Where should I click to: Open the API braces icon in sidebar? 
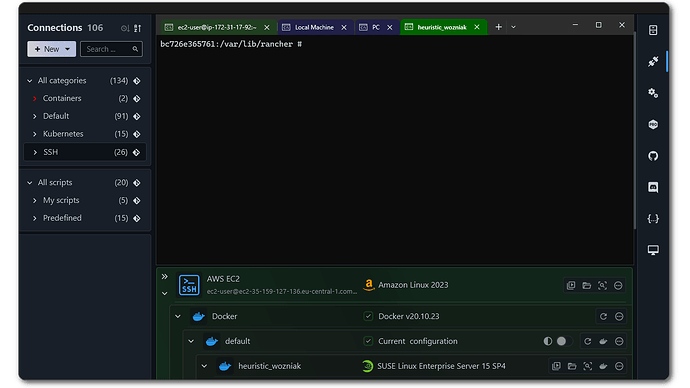[x=653, y=219]
